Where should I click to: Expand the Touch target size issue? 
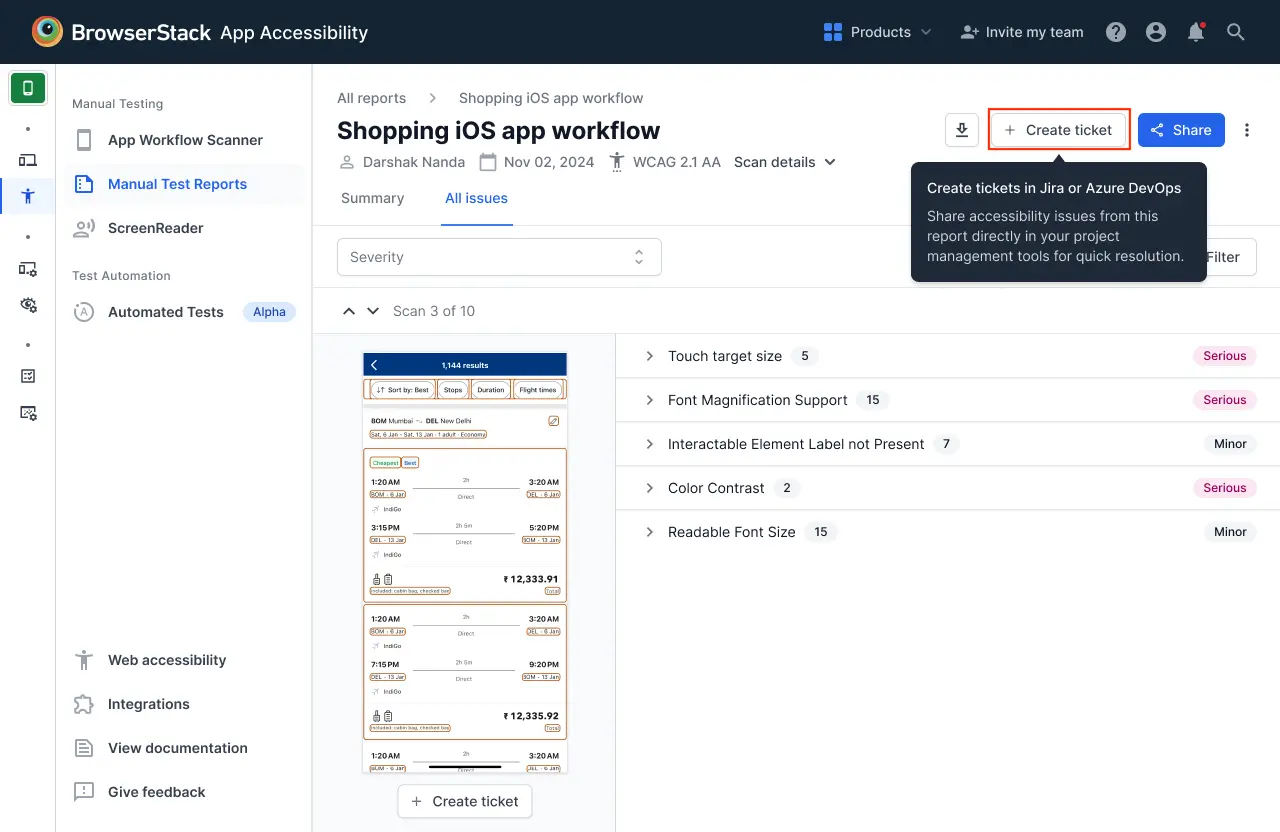click(x=725, y=356)
